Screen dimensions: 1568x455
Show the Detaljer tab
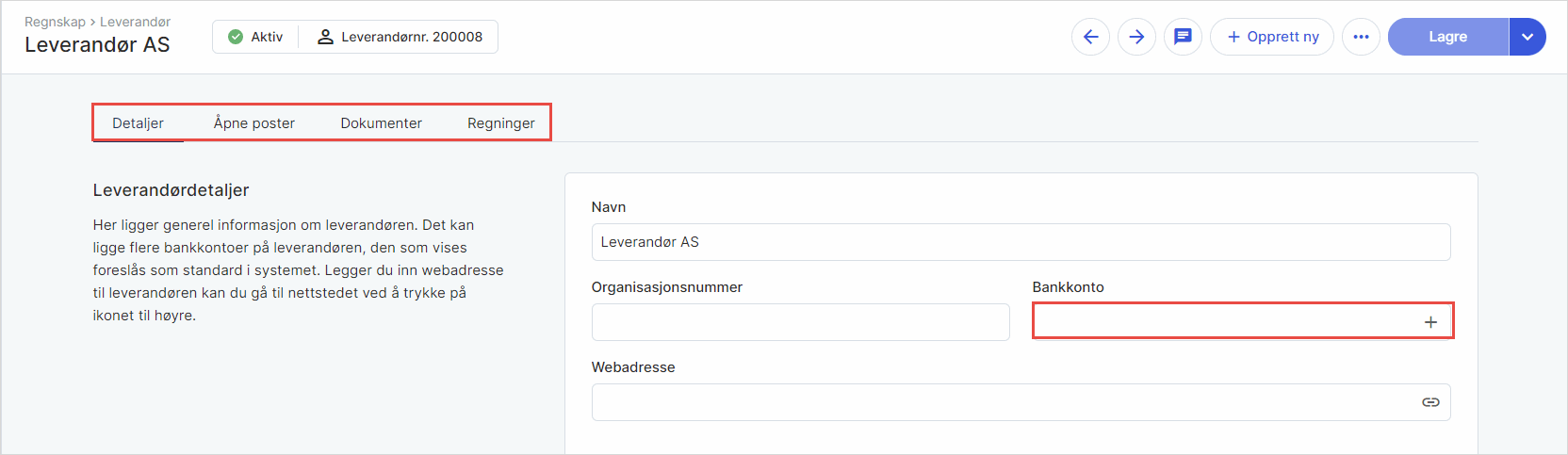tap(138, 123)
